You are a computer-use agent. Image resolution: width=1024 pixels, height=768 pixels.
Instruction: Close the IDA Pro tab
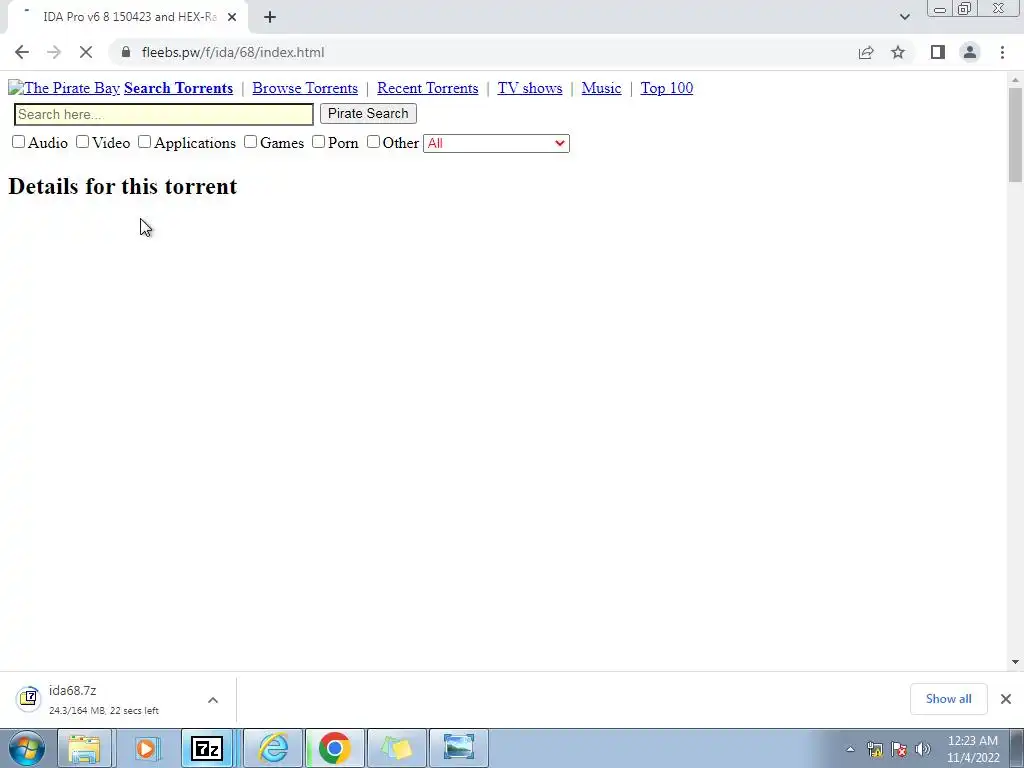[x=232, y=17]
